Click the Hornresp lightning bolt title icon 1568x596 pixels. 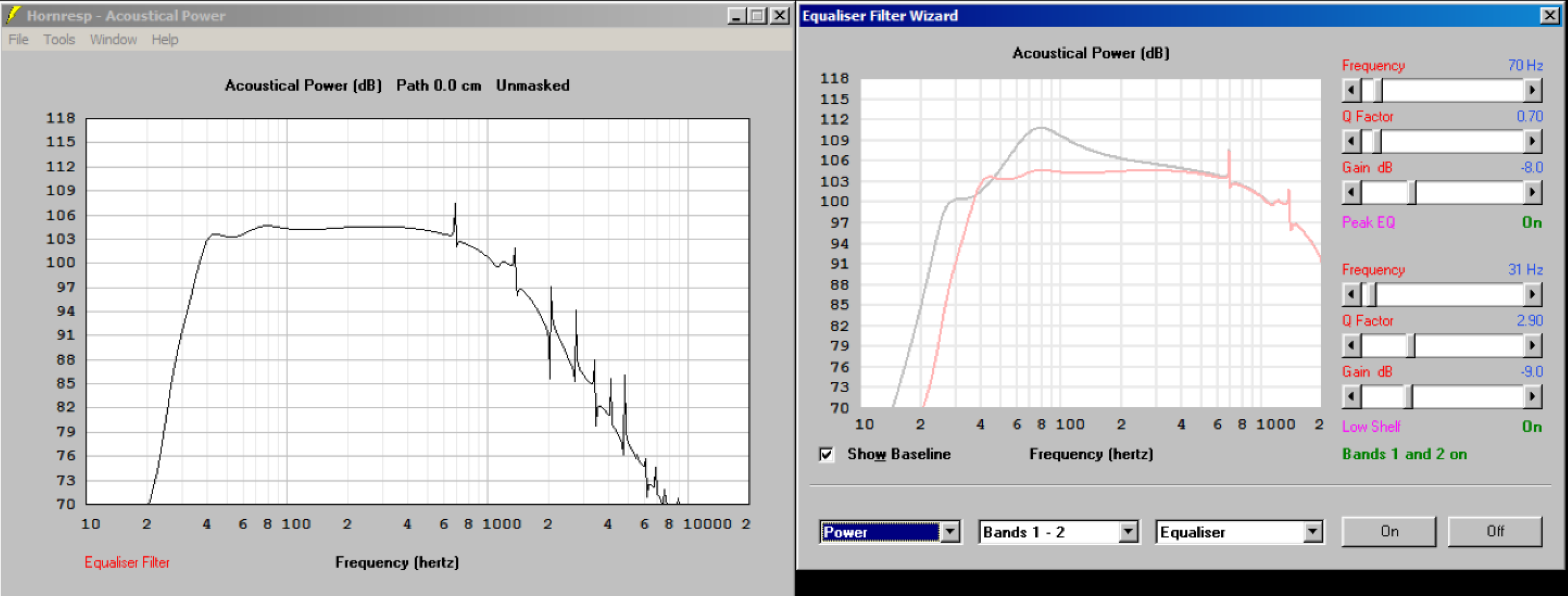point(13,15)
